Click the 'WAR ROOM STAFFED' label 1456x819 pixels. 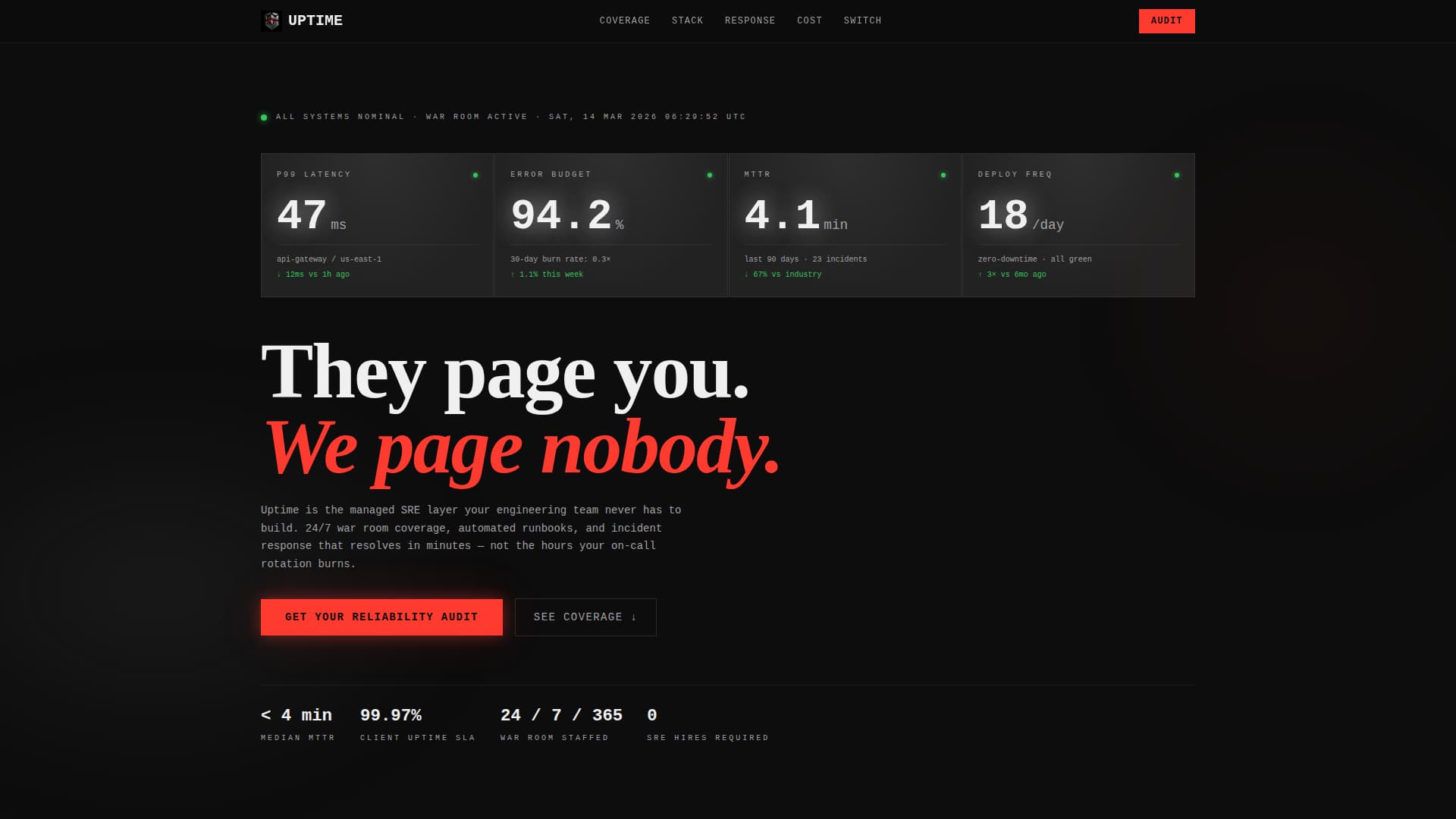click(554, 738)
